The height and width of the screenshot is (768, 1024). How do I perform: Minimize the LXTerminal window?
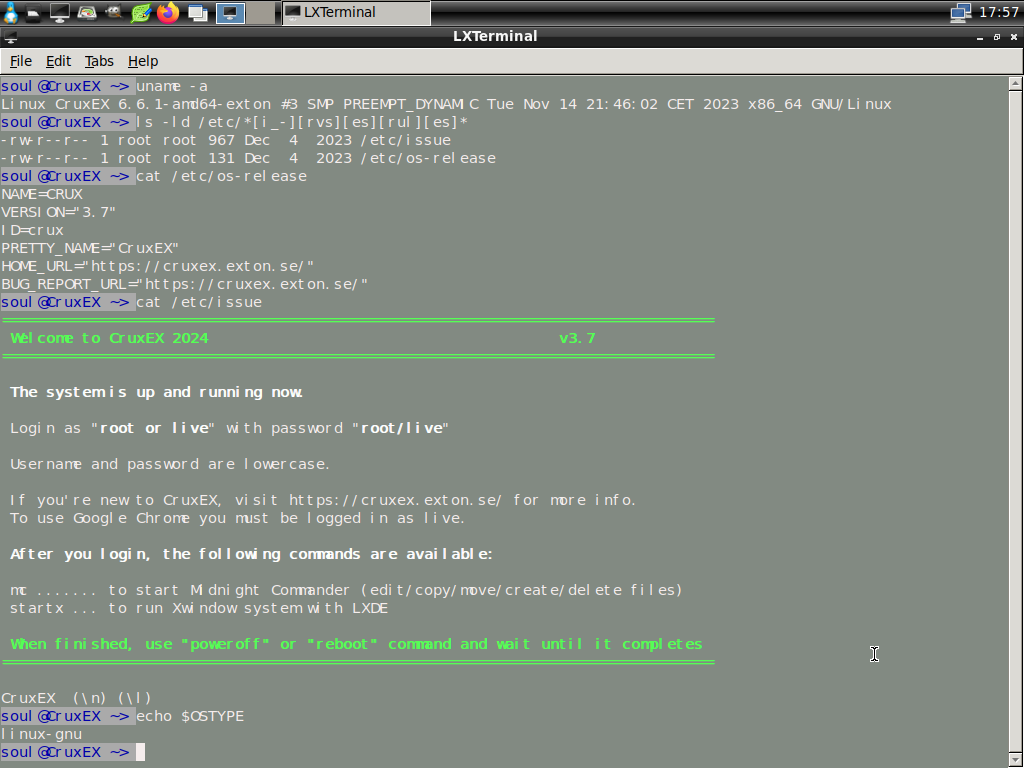point(980,37)
